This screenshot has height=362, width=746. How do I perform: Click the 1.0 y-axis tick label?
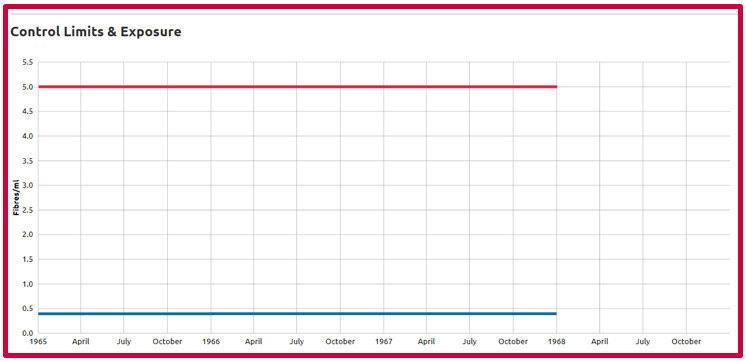pyautogui.click(x=27, y=284)
